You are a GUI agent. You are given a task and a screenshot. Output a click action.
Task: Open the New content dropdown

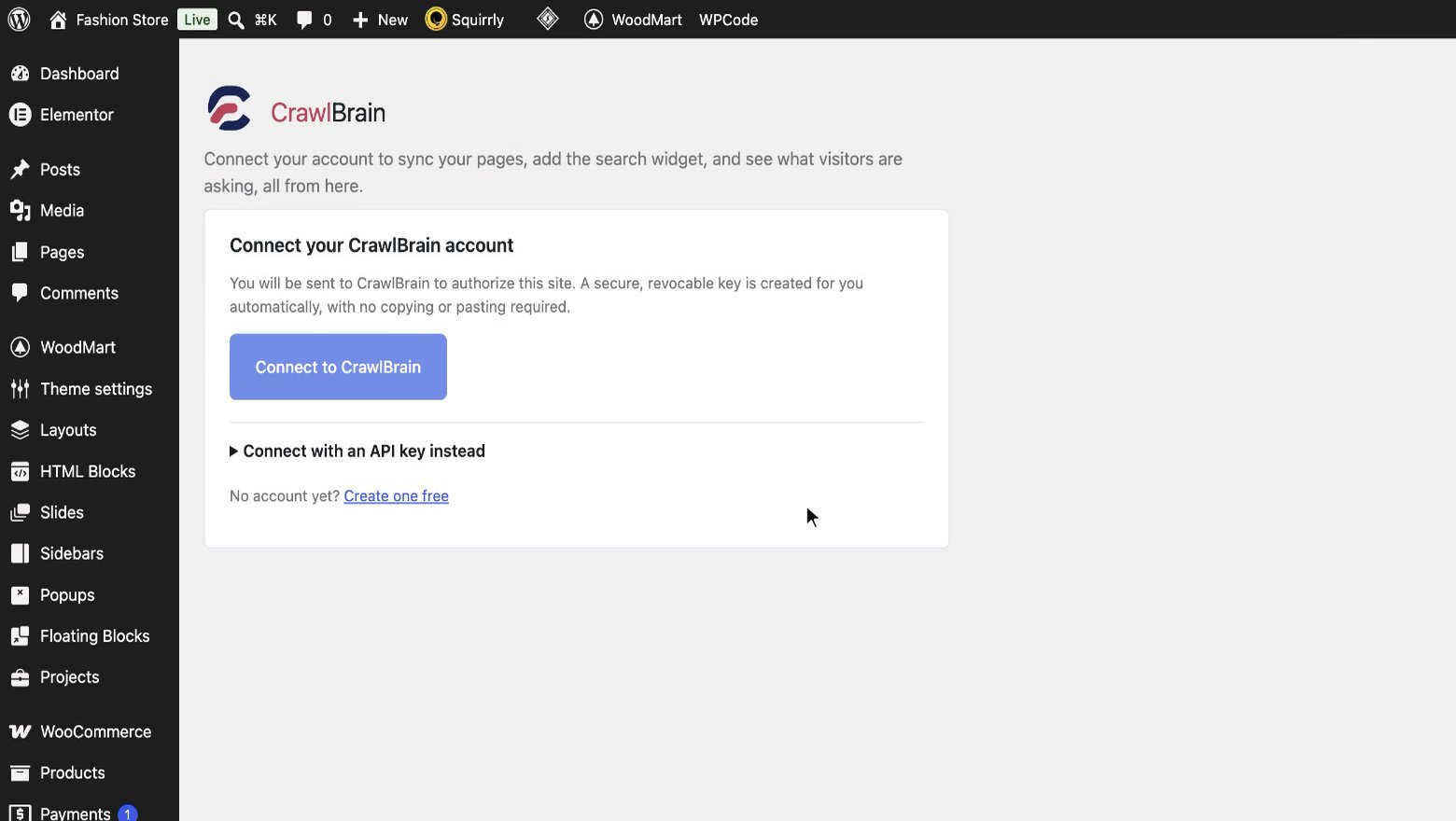click(380, 20)
